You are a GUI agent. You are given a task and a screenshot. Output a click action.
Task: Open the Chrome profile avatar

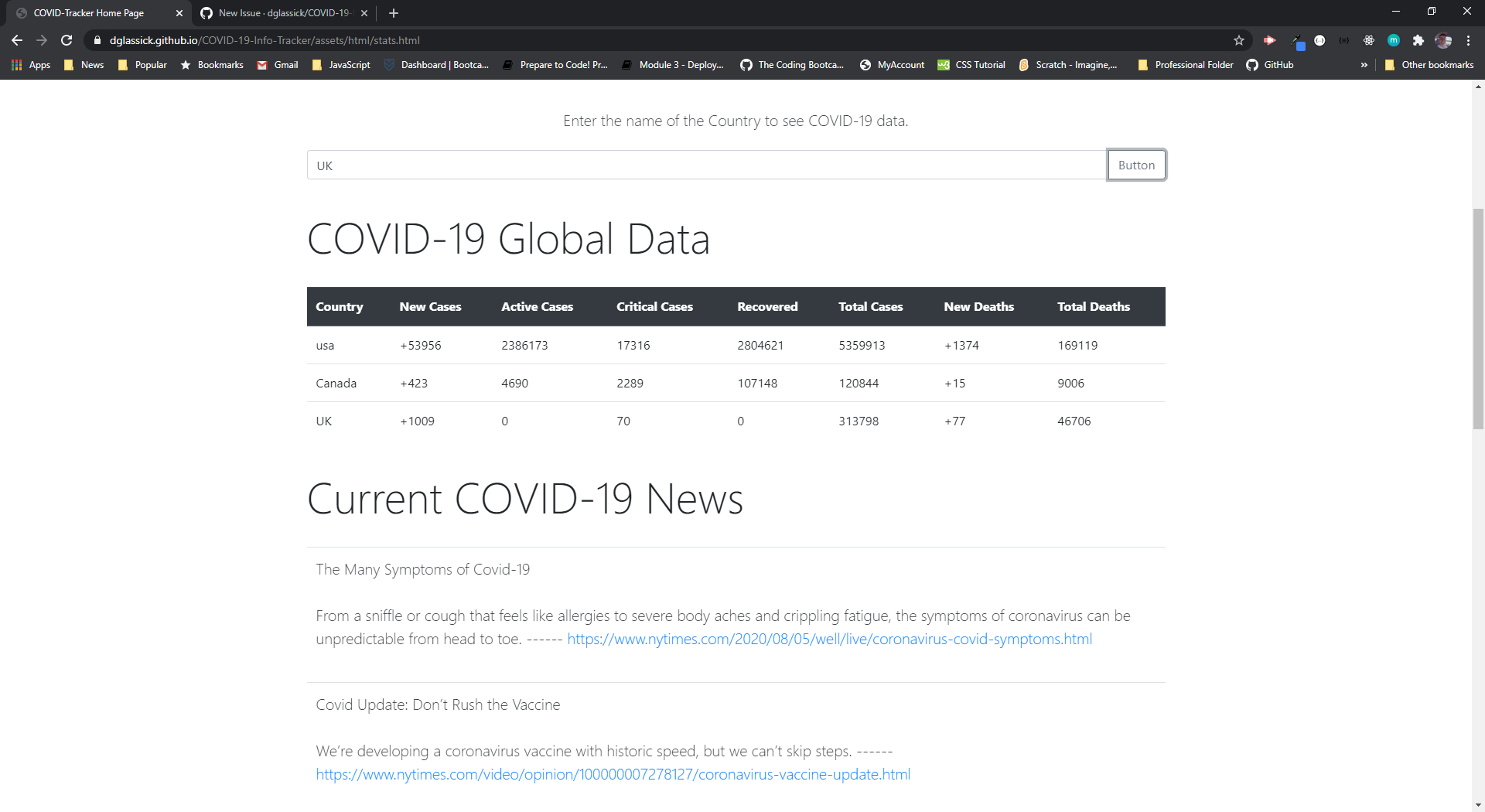click(x=1444, y=40)
